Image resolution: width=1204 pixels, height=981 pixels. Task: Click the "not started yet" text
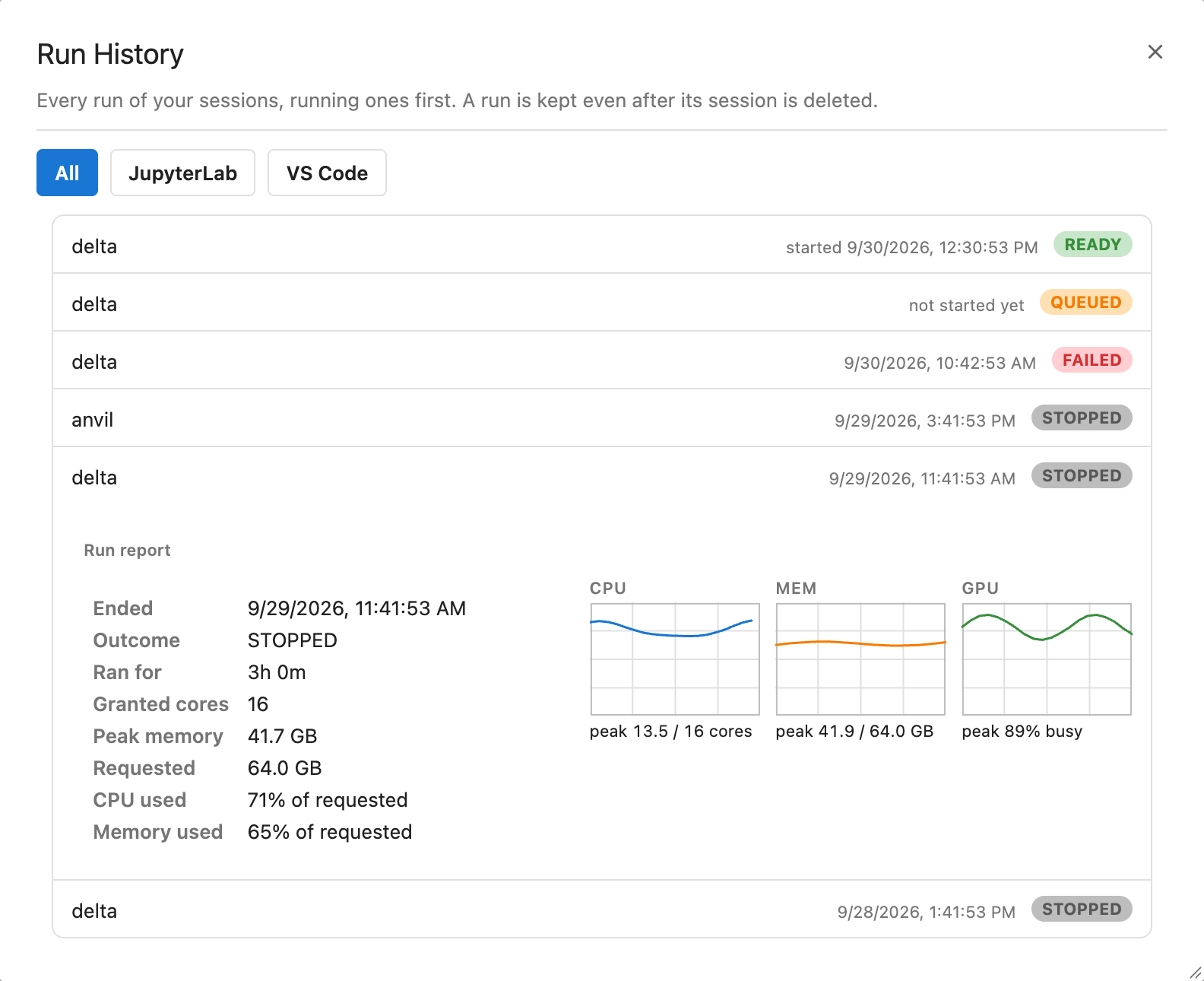(967, 306)
